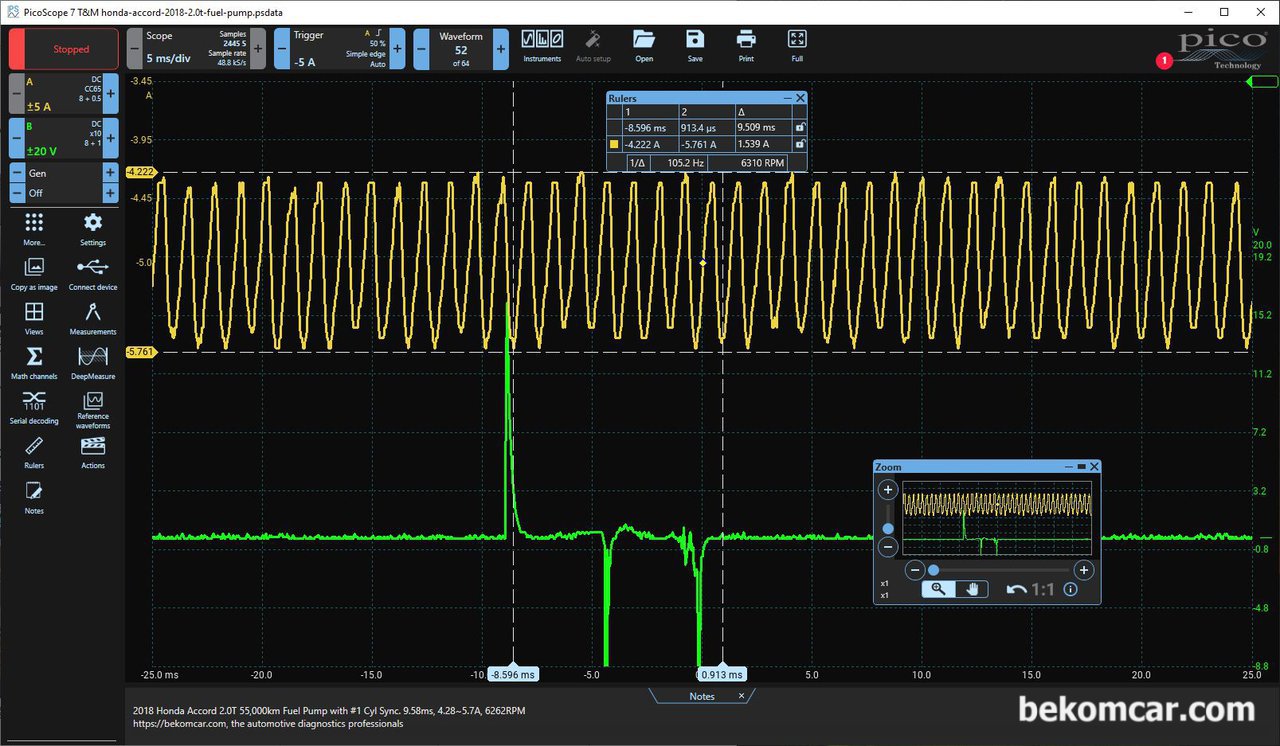Viewport: 1280px width, 746px height.
Task: Click the Zoom overview thumbnail
Action: (997, 519)
